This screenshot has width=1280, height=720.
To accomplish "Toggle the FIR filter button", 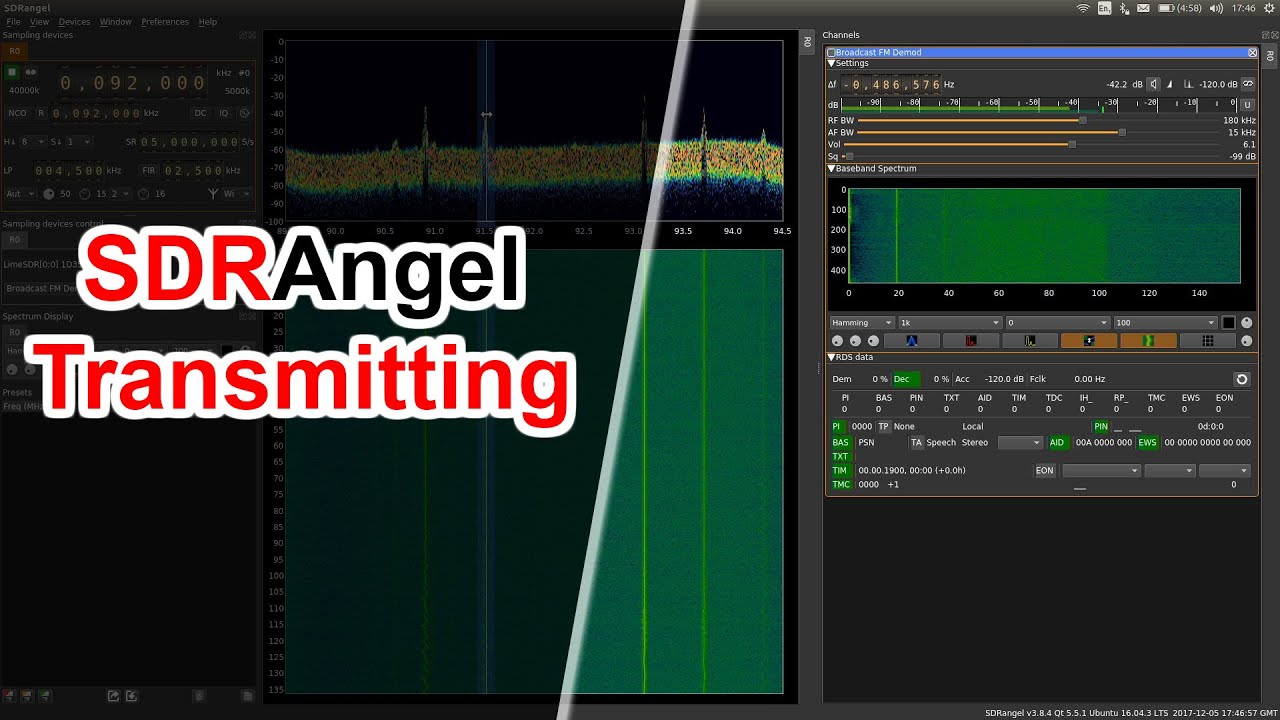I will point(148,171).
